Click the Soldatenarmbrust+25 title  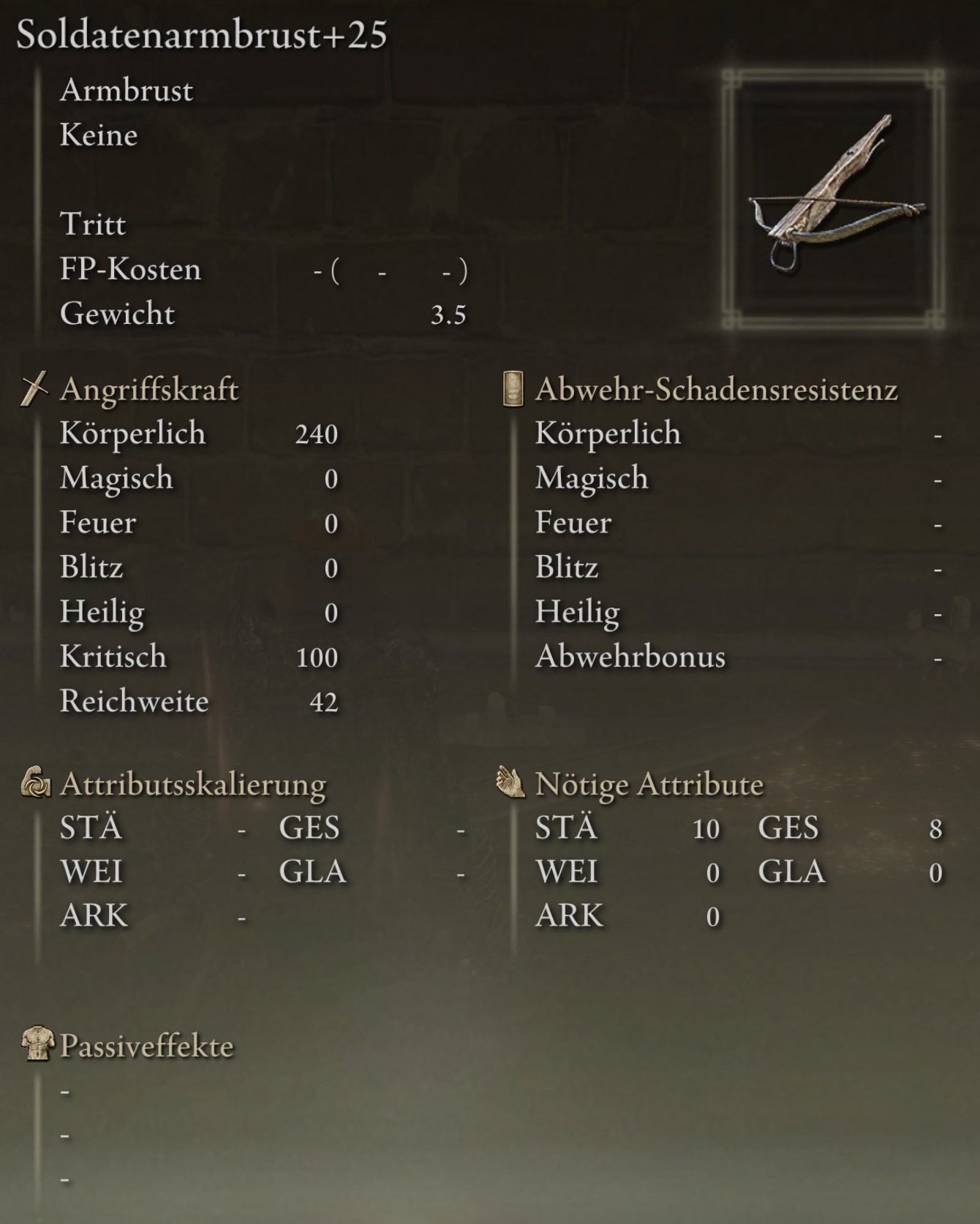(x=202, y=34)
